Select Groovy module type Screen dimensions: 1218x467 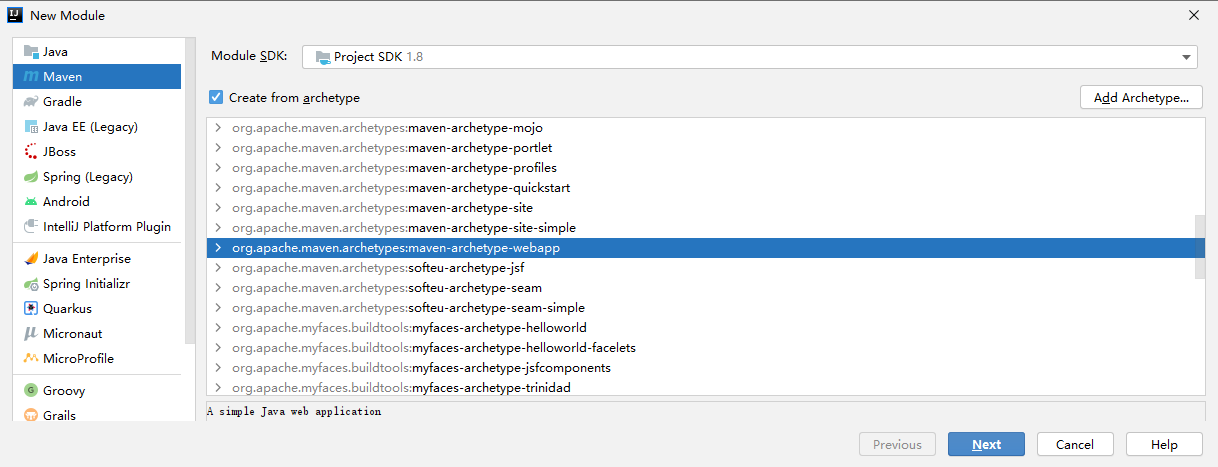coord(97,391)
